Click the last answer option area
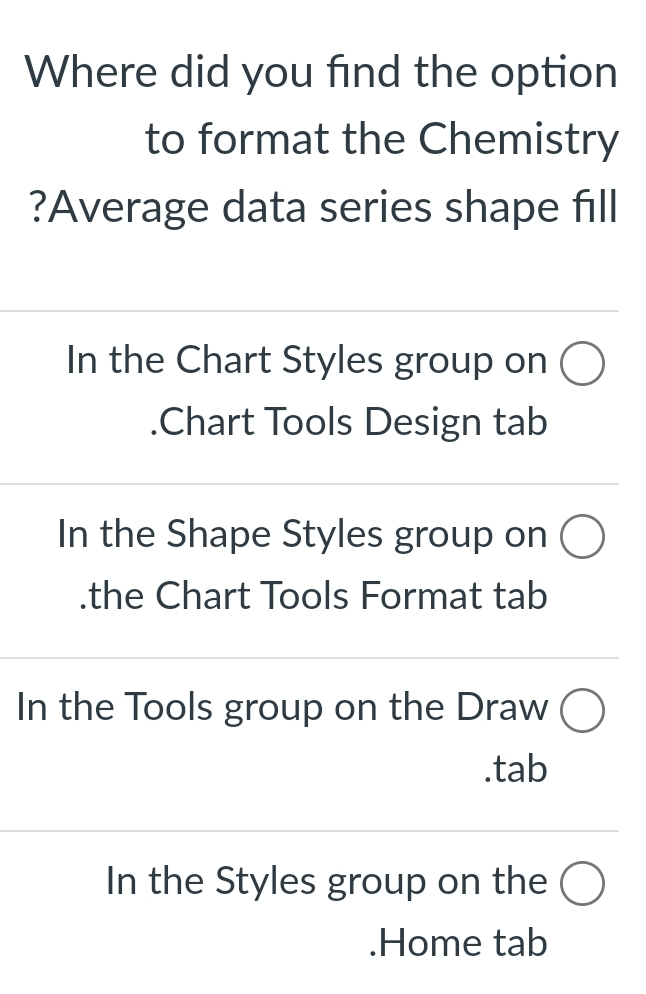The height and width of the screenshot is (994, 646). (327, 910)
